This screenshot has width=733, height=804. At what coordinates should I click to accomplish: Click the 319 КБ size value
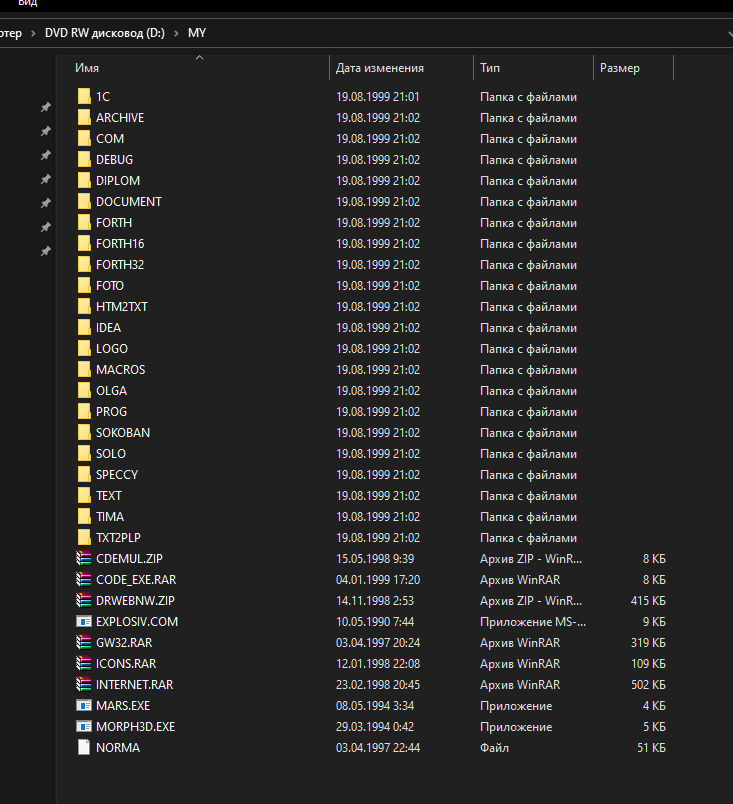(648, 642)
